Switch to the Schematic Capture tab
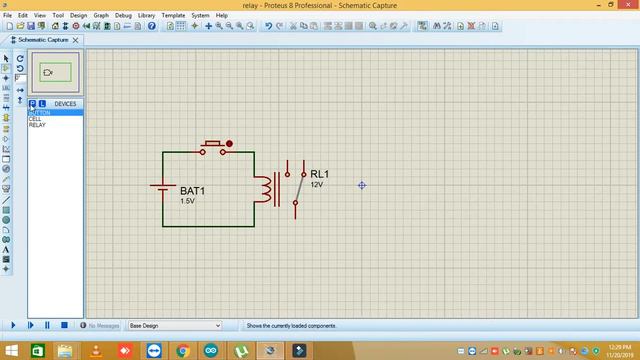640x360 pixels. click(43, 40)
